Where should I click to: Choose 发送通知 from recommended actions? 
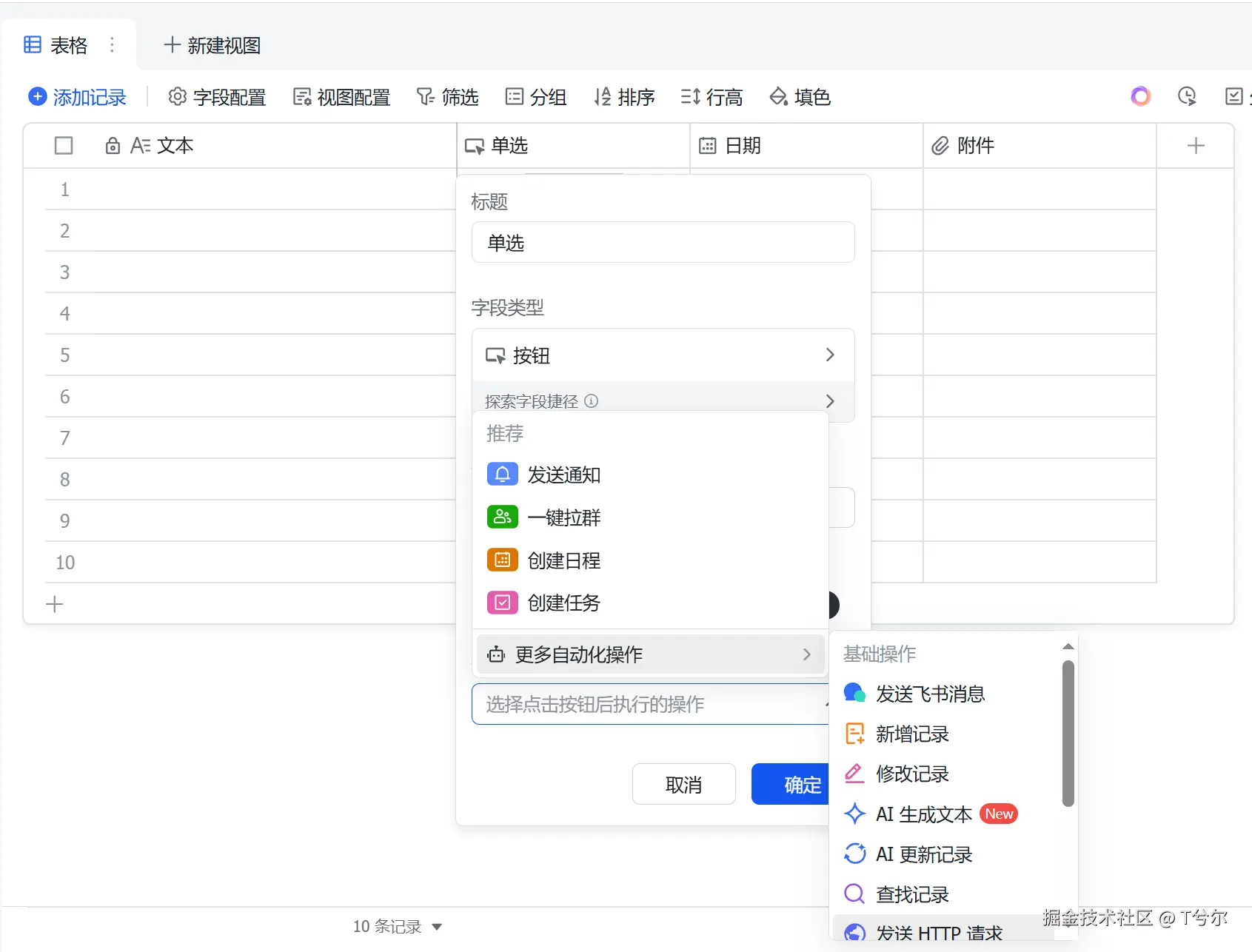click(650, 475)
